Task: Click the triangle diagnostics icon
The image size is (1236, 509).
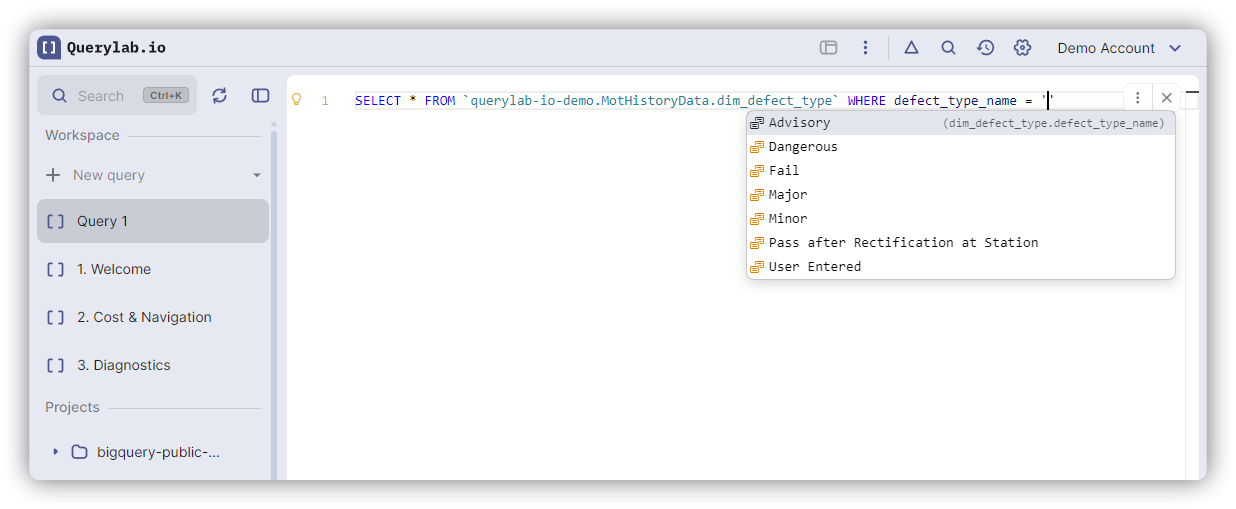Action: click(x=911, y=47)
